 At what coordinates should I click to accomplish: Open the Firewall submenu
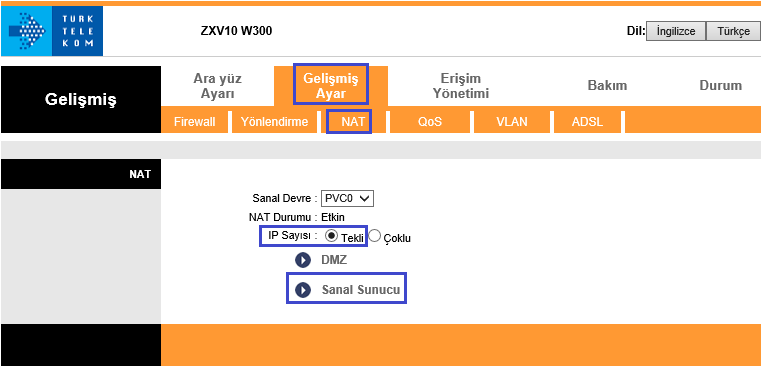coord(195,122)
